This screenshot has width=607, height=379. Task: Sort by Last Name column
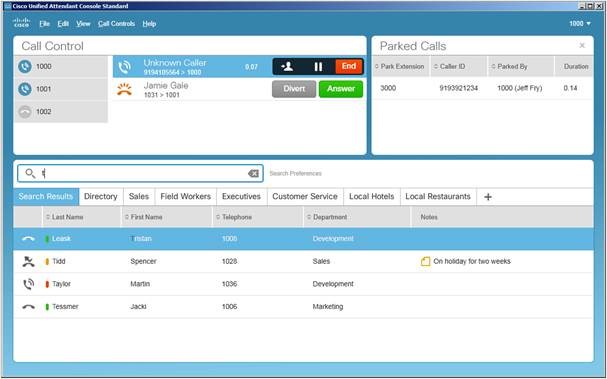pos(81,217)
